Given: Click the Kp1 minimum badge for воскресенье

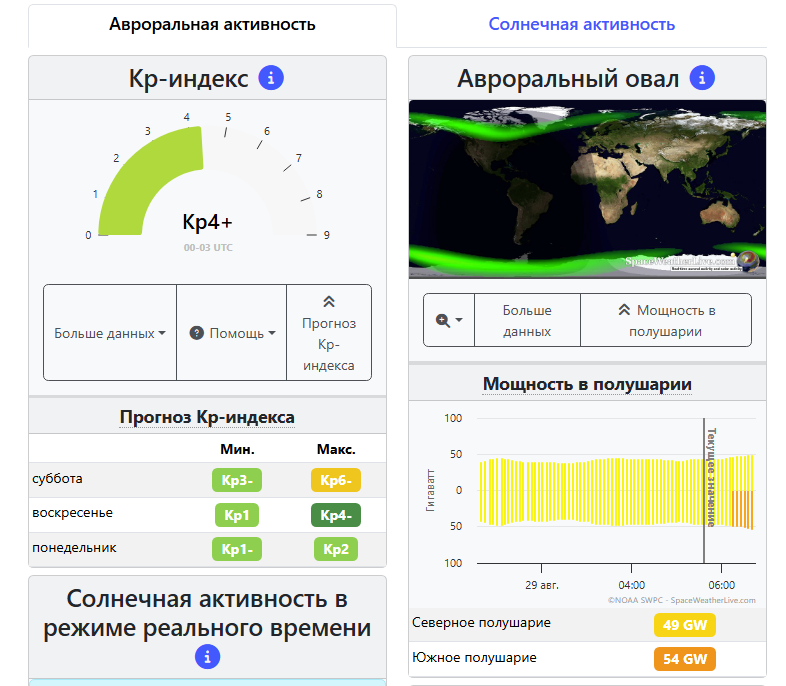Looking at the screenshot, I should pos(237,515).
